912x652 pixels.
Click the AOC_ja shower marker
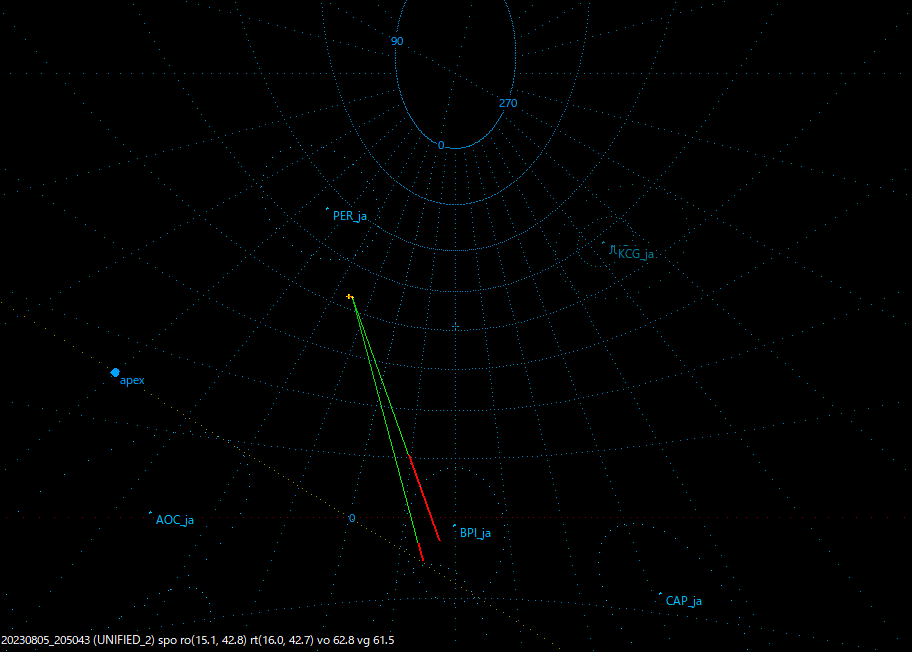pos(152,513)
